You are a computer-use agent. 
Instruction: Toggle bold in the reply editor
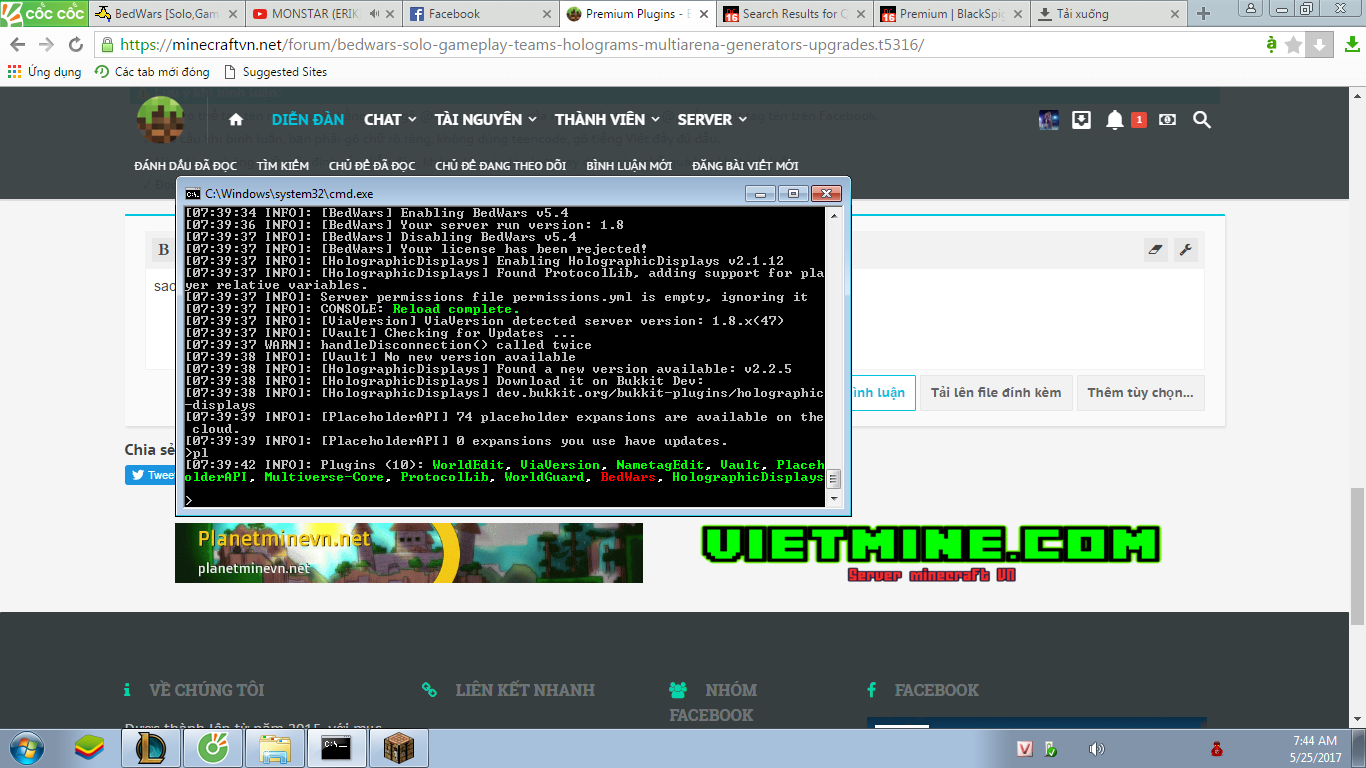[x=163, y=250]
